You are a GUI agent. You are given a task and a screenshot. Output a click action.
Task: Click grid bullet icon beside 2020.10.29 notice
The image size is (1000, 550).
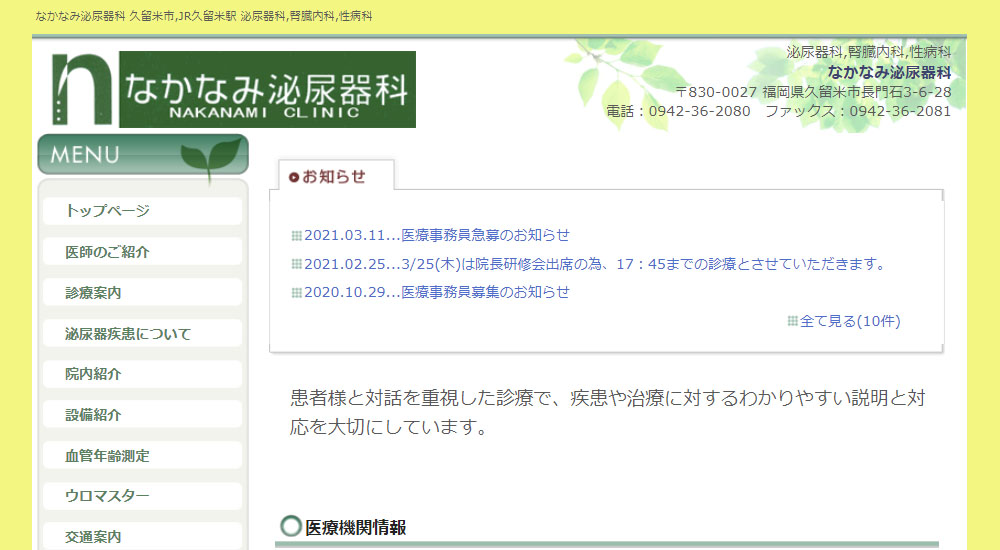pos(297,292)
